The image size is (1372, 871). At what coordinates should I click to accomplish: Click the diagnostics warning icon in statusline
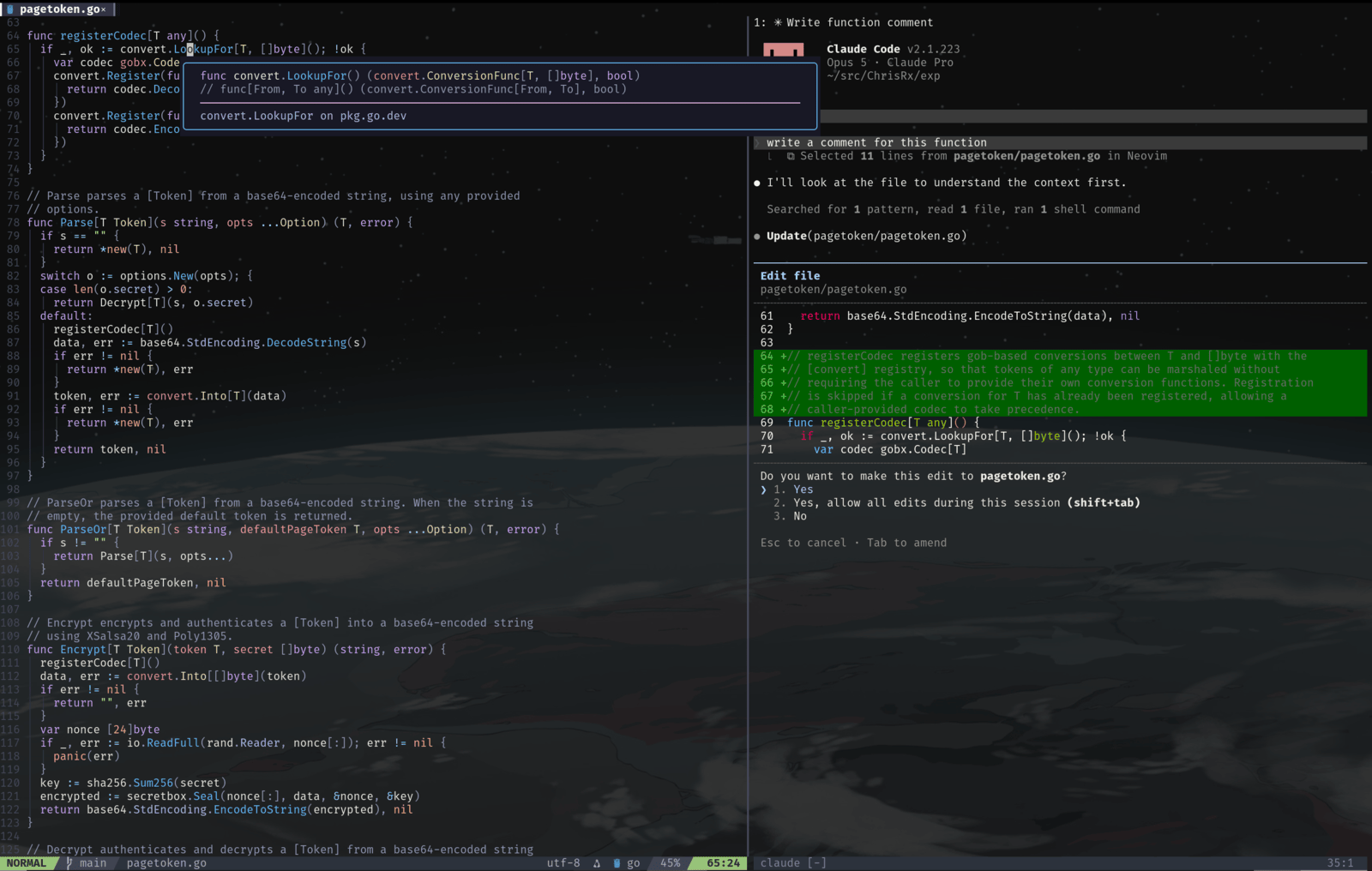click(597, 863)
